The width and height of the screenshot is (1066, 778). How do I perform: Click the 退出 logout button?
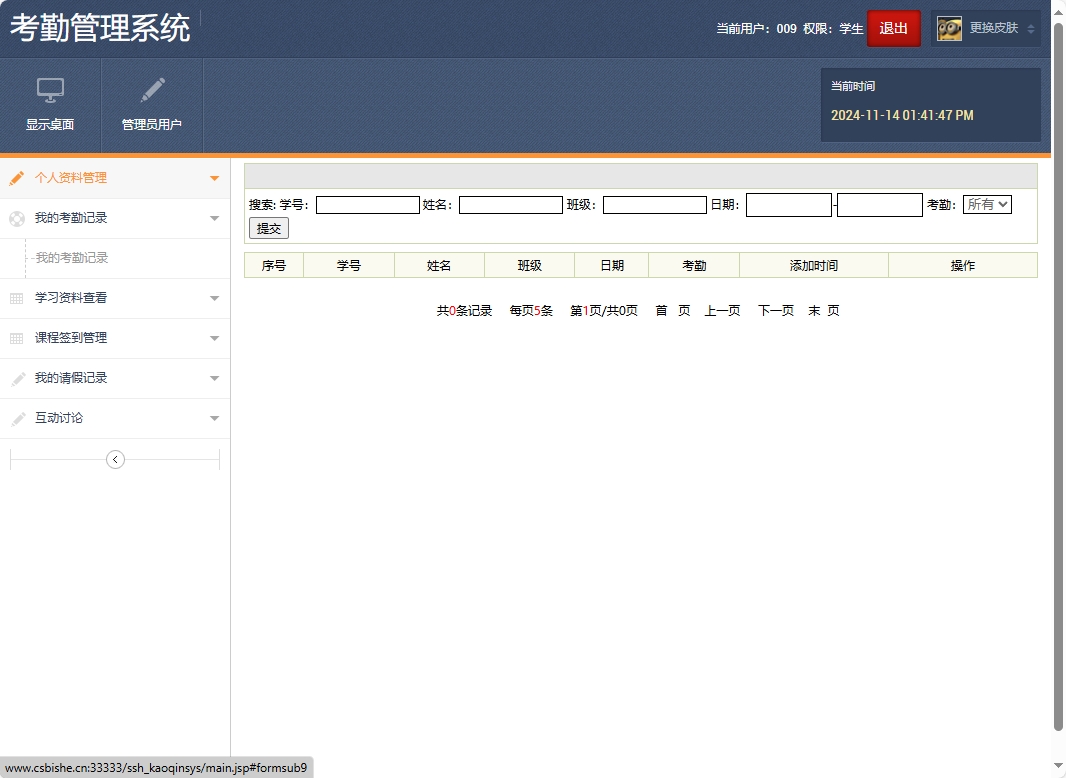click(893, 28)
